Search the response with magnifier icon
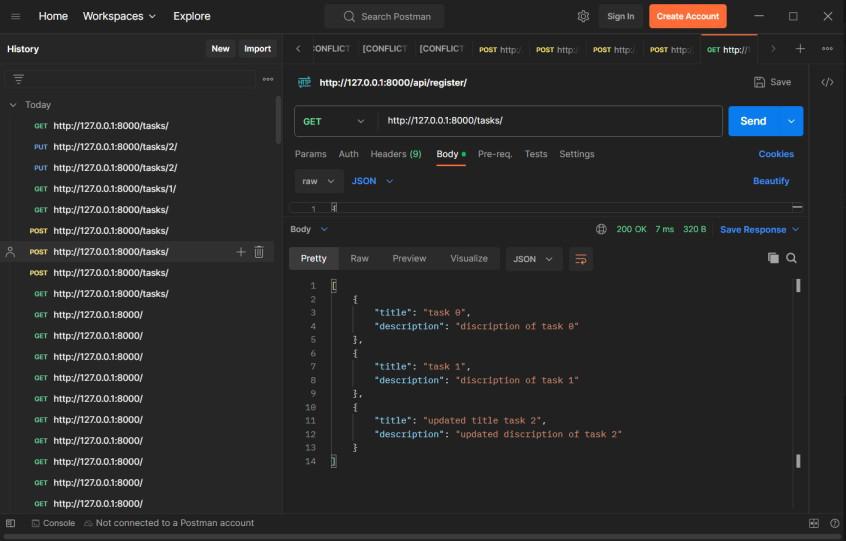846x541 pixels. (x=791, y=258)
